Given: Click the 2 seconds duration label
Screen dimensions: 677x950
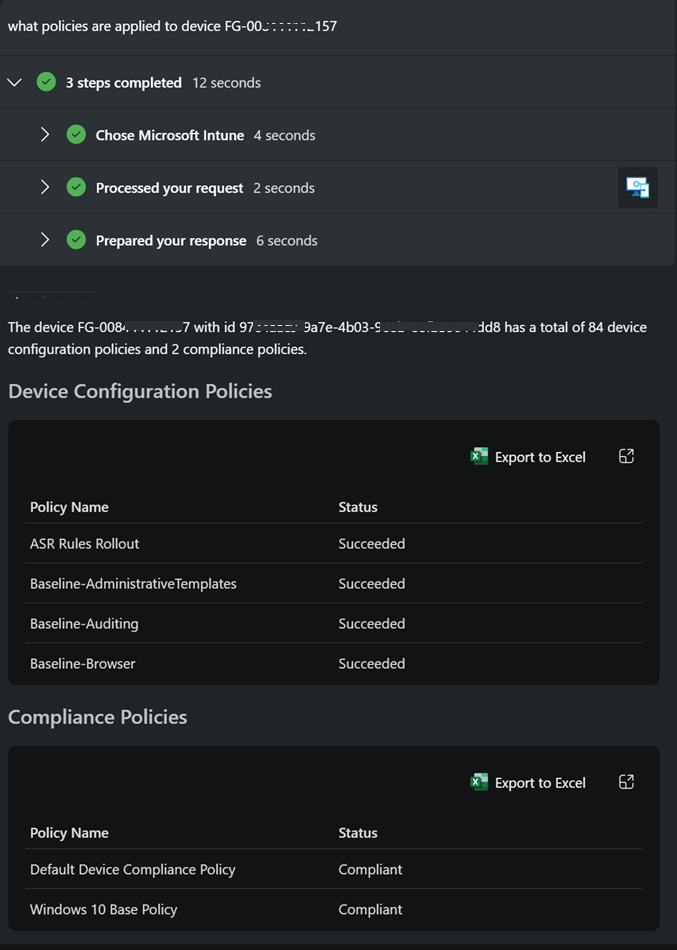Looking at the screenshot, I should [x=284, y=188].
